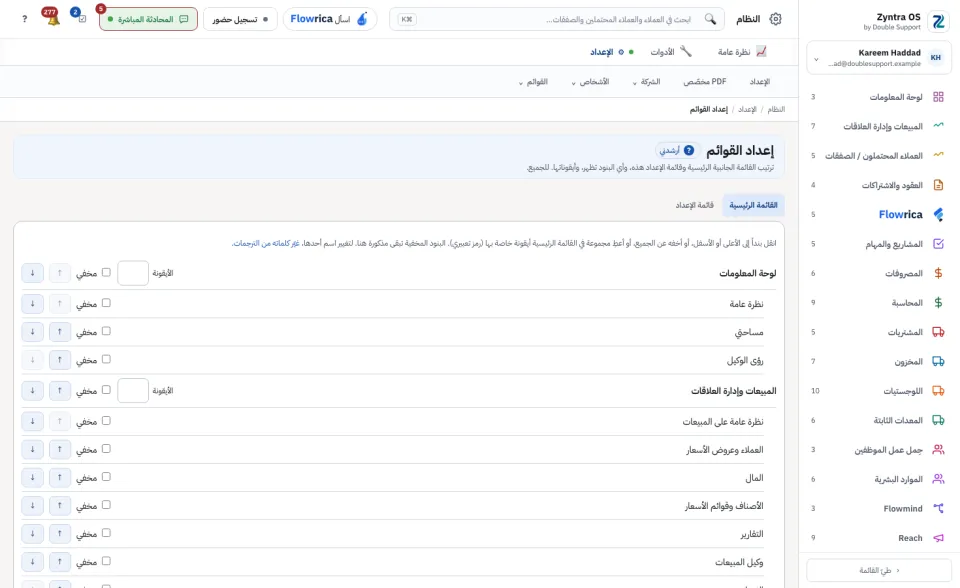Open العقود والاشتراكات sidebar item
Screen dimensions: 960x588
coord(879,185)
